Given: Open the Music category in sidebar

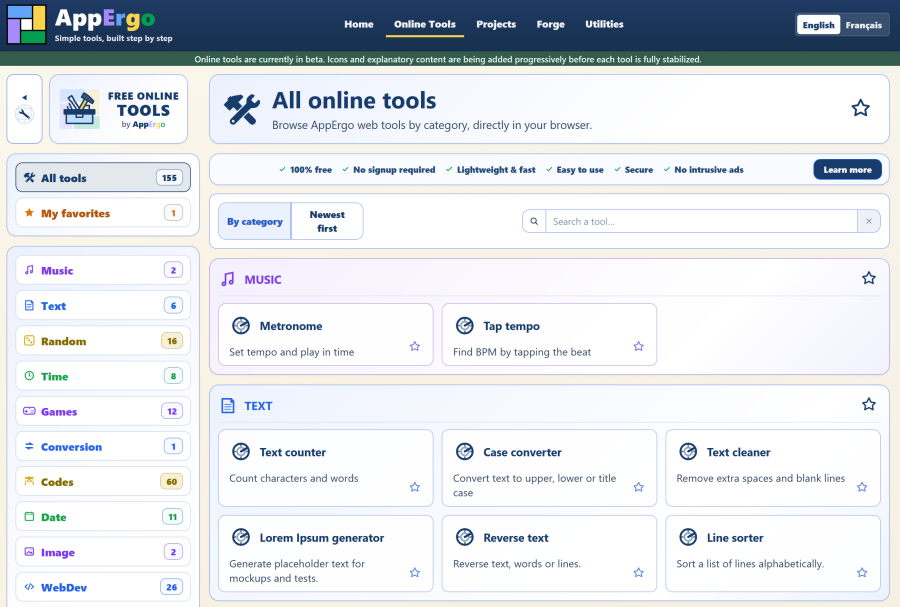Looking at the screenshot, I should tap(103, 270).
